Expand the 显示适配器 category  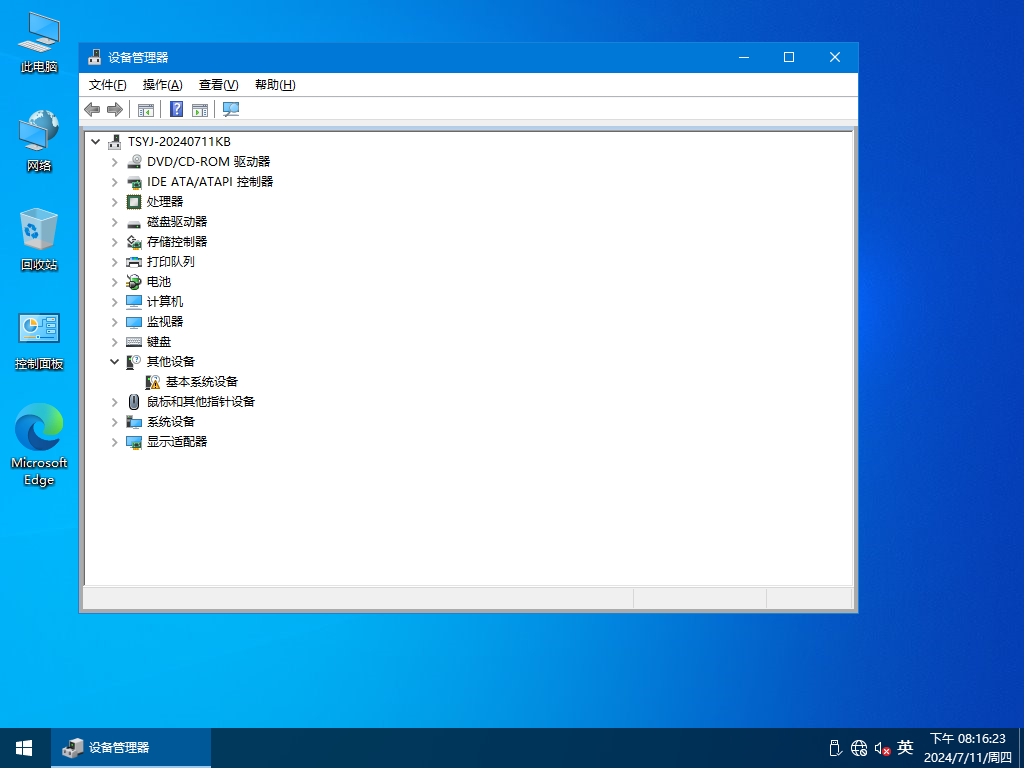tap(114, 441)
